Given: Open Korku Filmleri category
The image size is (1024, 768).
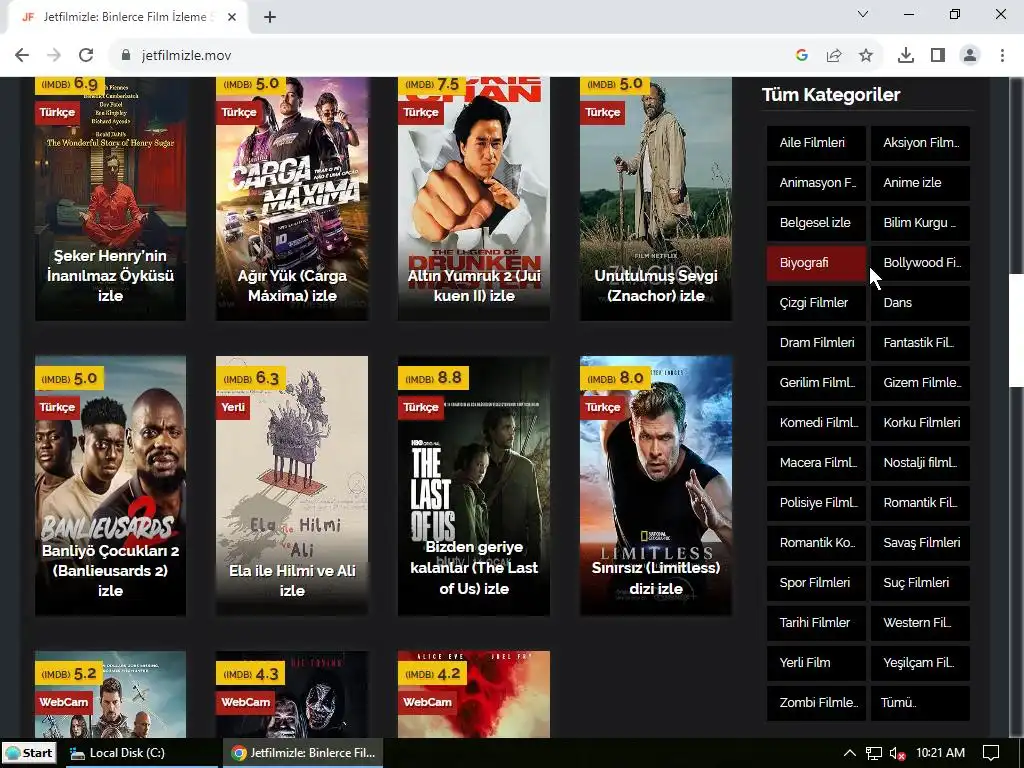Looking at the screenshot, I should click(920, 423).
